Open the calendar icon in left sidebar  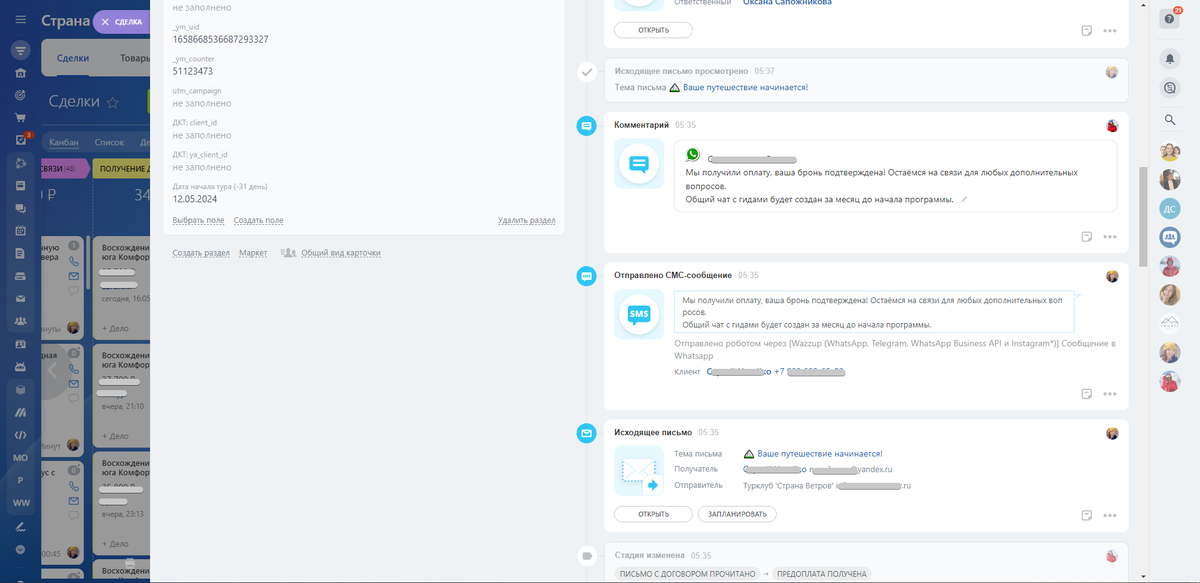(20, 231)
